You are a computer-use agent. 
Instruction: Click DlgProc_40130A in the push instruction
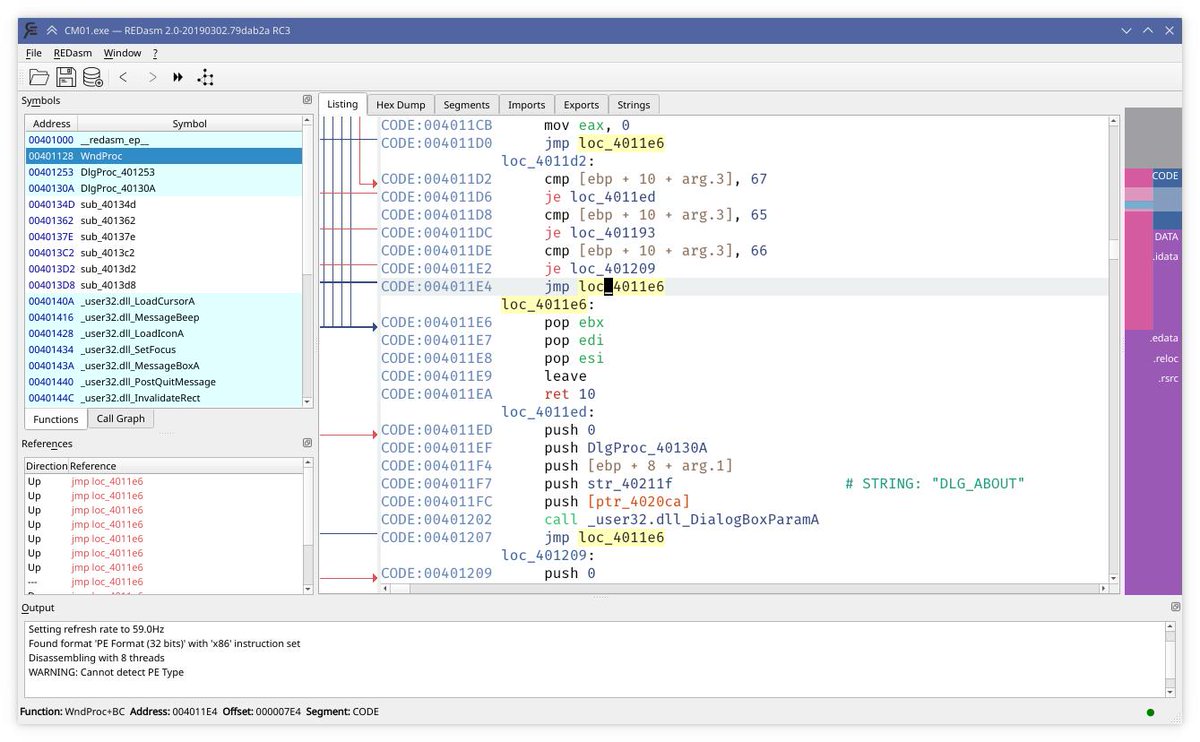coord(647,448)
